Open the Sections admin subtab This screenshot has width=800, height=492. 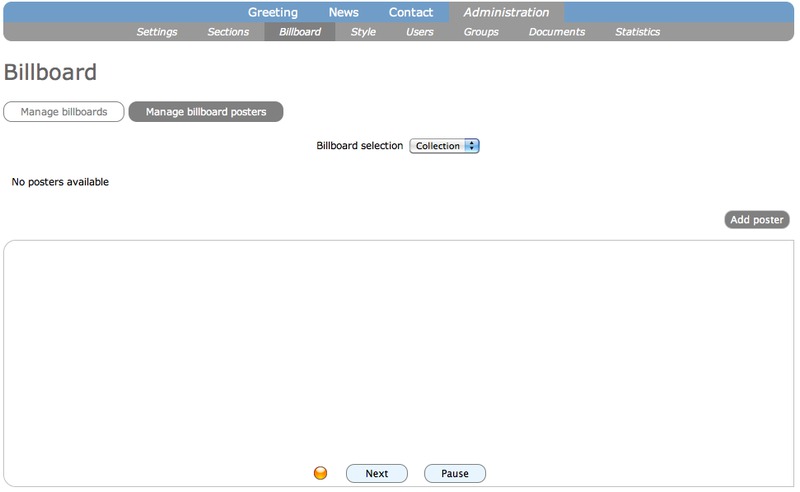228,32
